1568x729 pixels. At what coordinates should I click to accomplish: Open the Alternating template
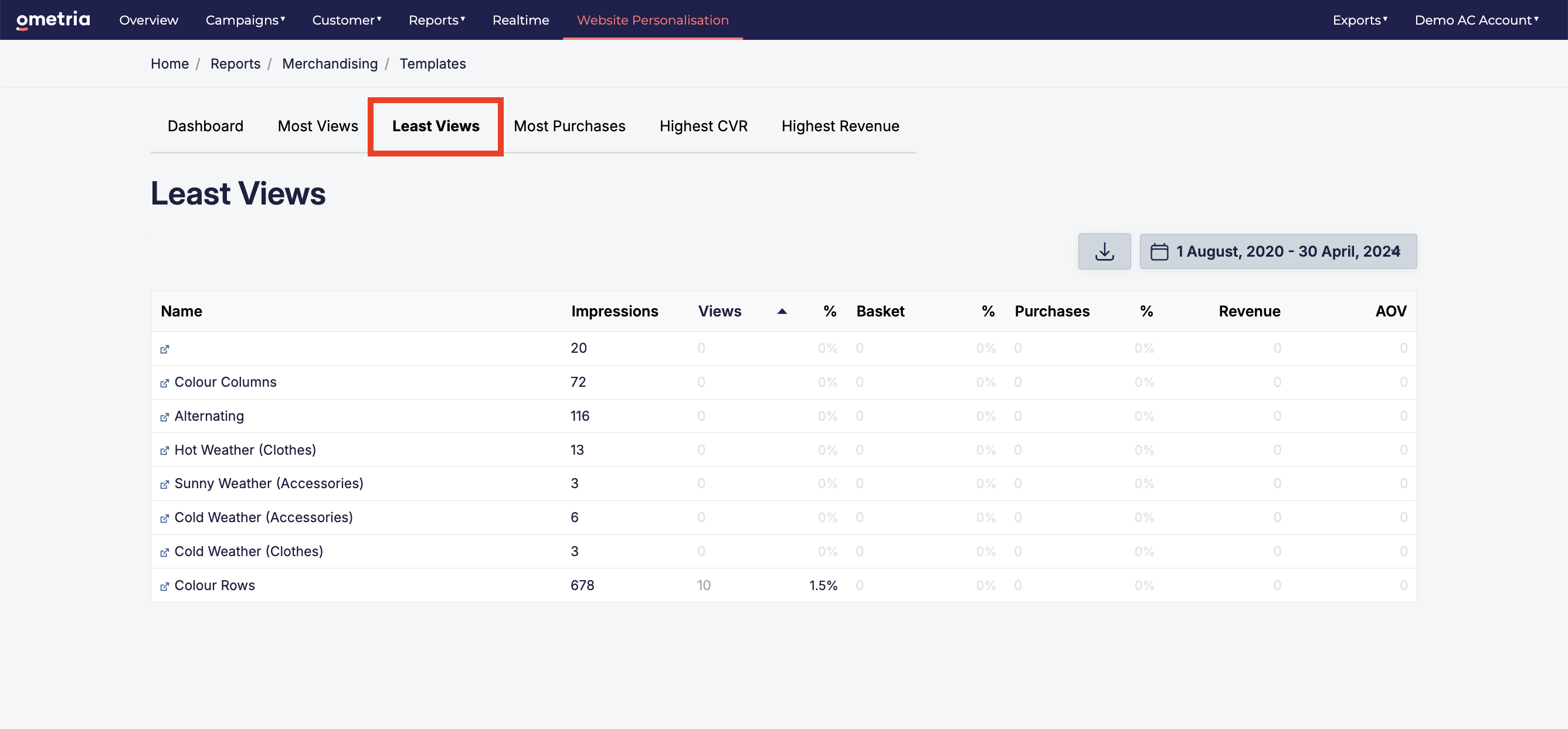pyautogui.click(x=209, y=416)
